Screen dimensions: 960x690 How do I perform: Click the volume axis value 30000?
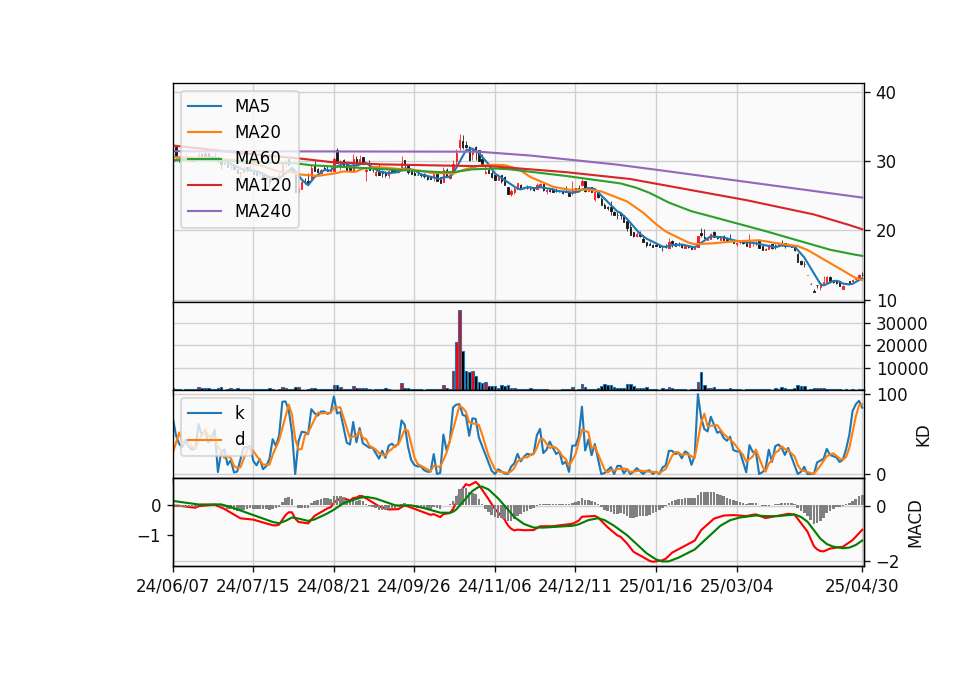pyautogui.click(x=901, y=324)
